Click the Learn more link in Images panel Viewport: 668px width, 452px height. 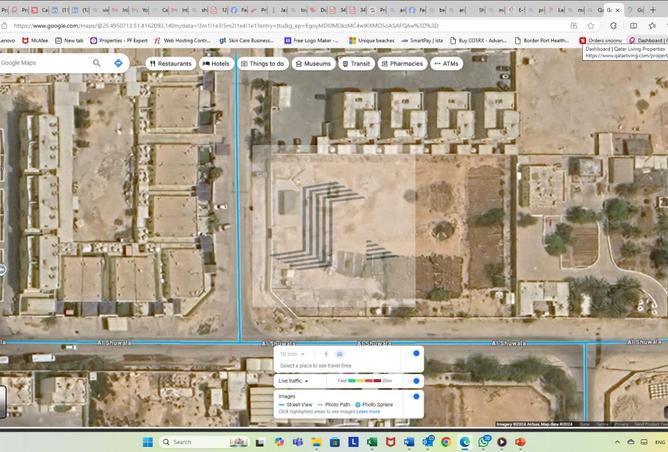(368, 411)
